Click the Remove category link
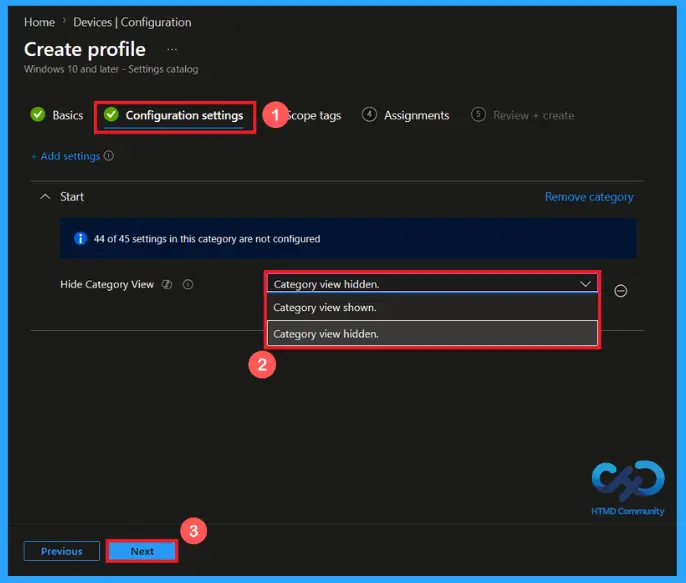The width and height of the screenshot is (686, 583). tap(589, 197)
